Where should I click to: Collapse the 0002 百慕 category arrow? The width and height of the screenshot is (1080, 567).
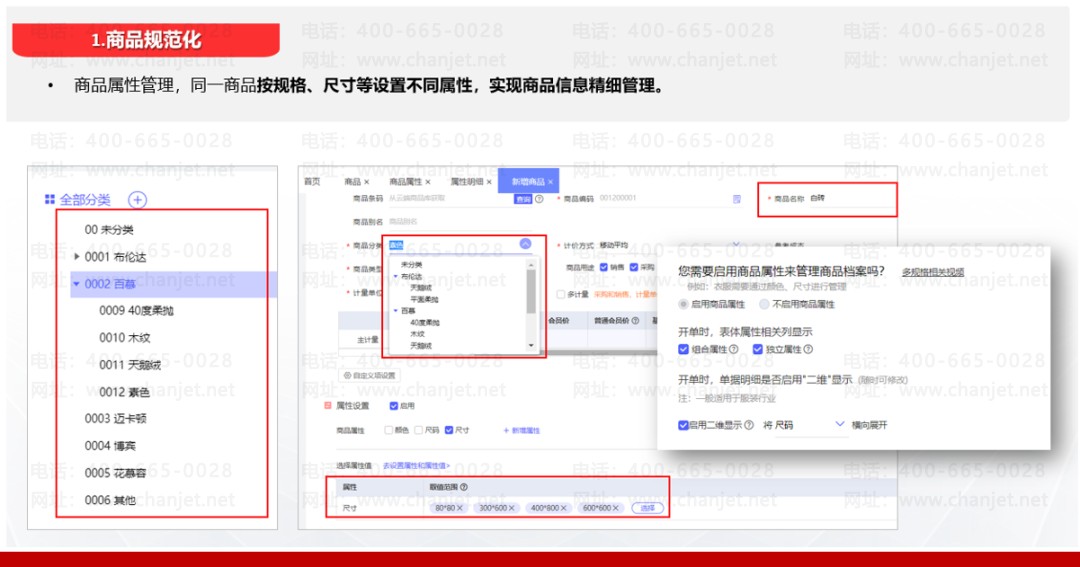[75, 283]
